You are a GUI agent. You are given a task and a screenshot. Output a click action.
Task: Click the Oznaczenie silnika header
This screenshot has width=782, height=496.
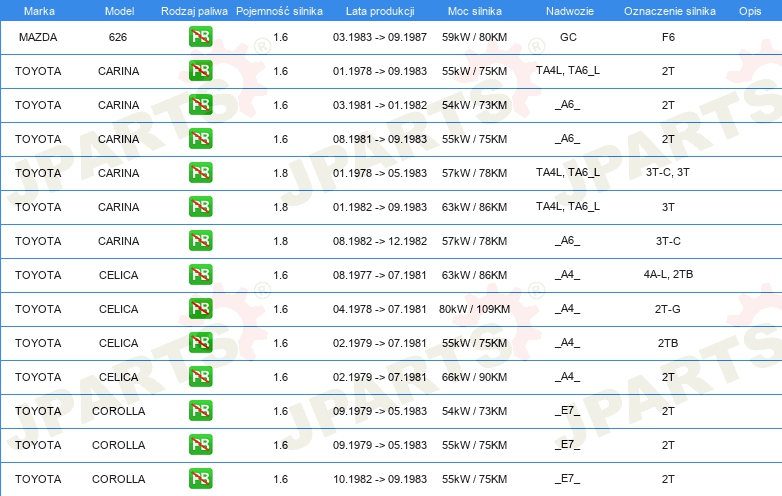(x=669, y=11)
